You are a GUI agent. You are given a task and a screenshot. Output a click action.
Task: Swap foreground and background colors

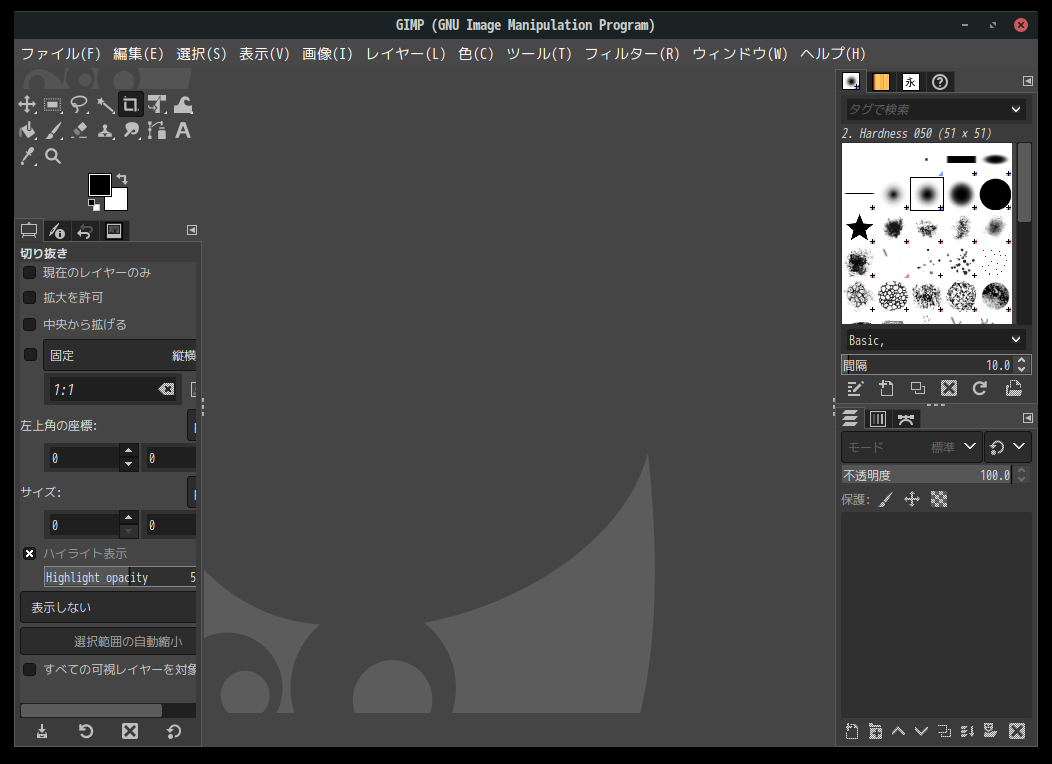click(122, 178)
